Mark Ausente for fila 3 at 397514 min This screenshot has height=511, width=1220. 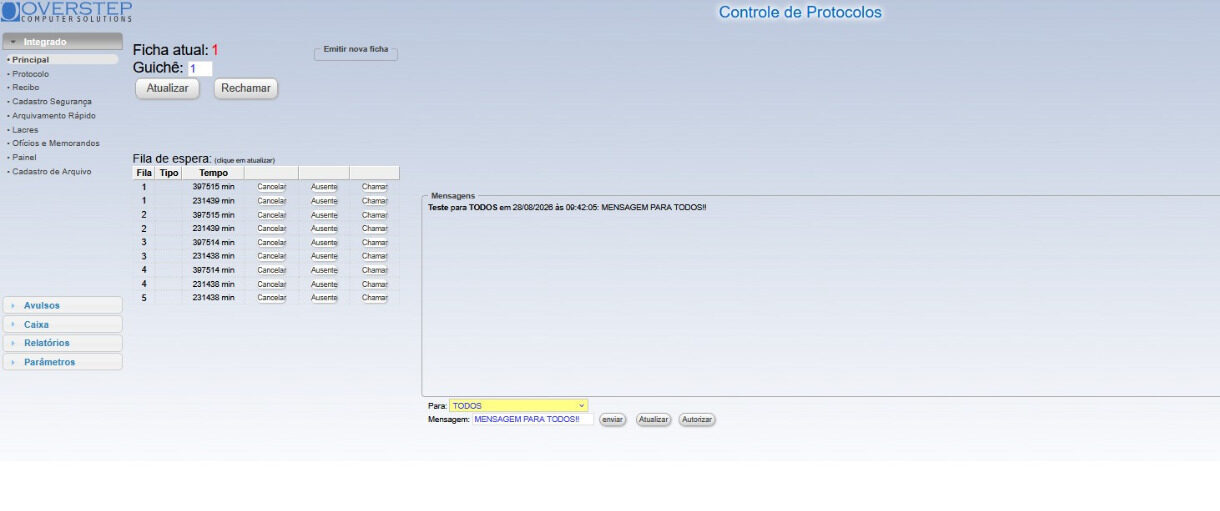[x=324, y=243]
